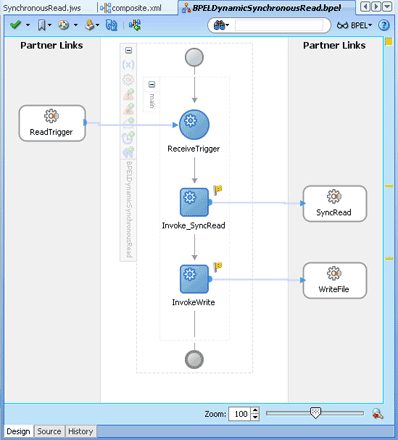This screenshot has height=440, width=398.
Task: Click the yellow square status marker at top right
Action: [x=389, y=42]
